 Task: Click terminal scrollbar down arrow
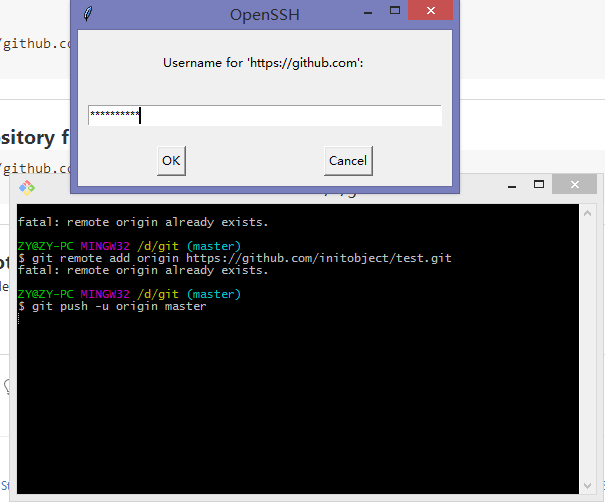tap(587, 486)
